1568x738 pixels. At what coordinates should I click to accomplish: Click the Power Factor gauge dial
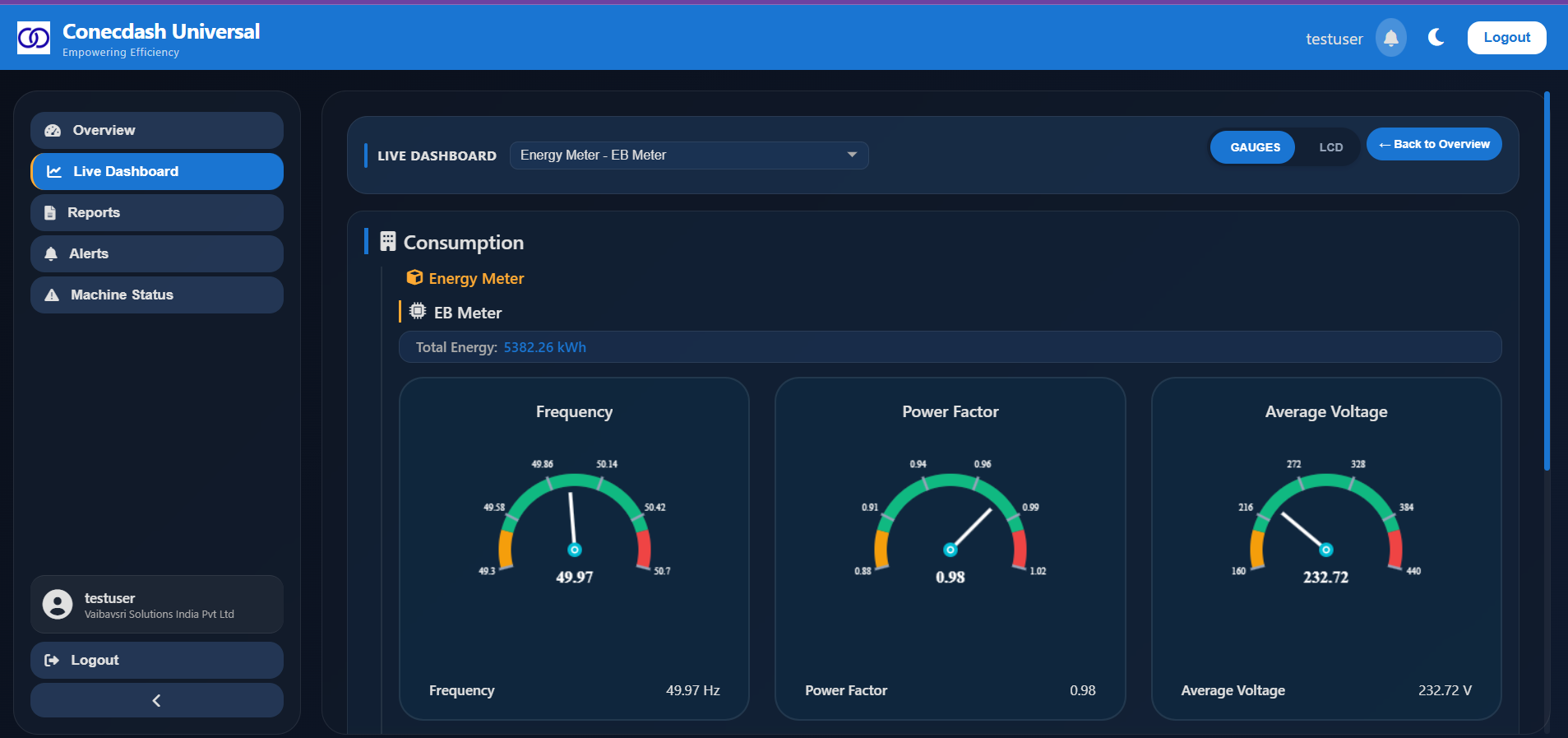(950, 522)
